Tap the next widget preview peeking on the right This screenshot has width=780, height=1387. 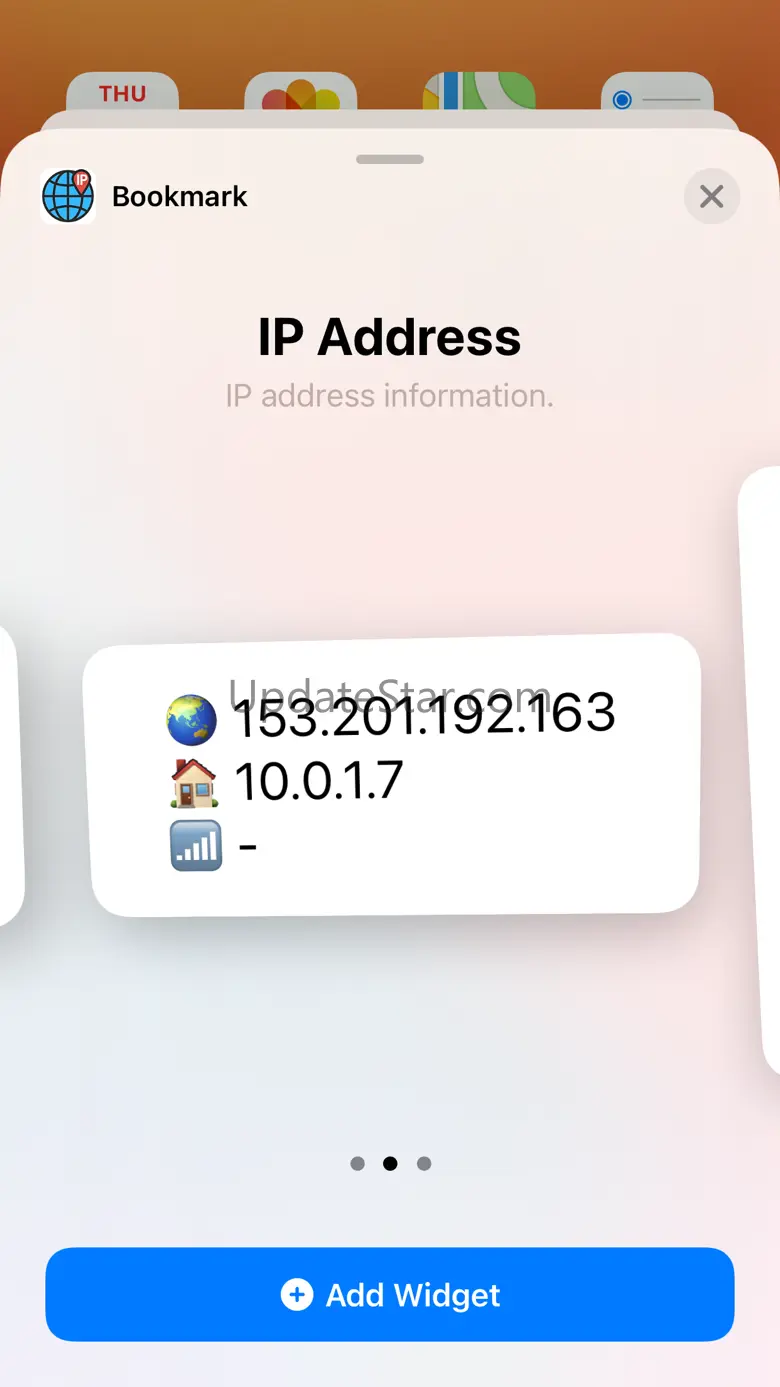[760, 770]
